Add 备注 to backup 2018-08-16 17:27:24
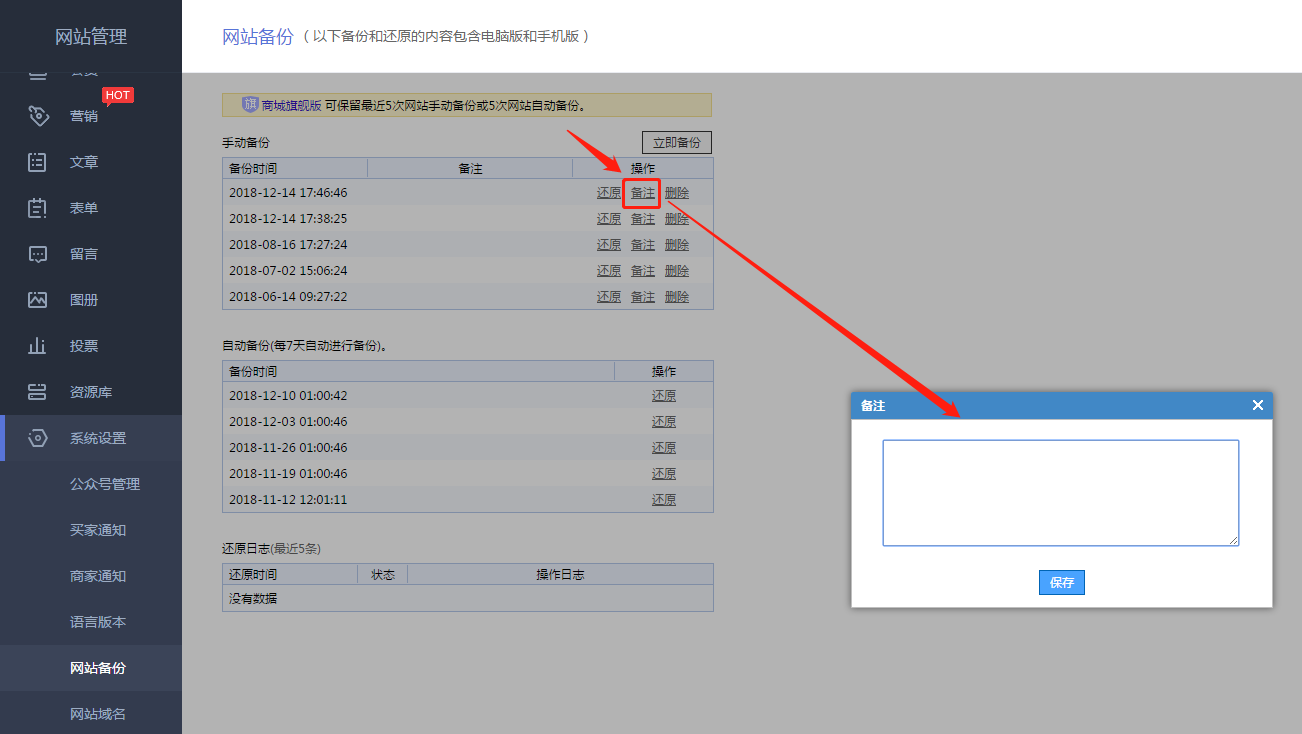This screenshot has width=1302, height=734. tap(643, 245)
